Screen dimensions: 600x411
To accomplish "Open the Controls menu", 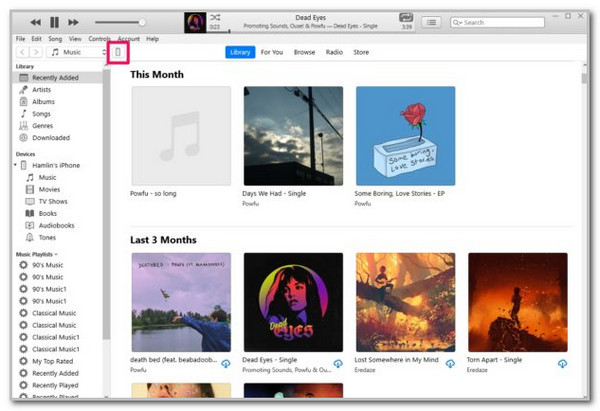I will coord(99,39).
